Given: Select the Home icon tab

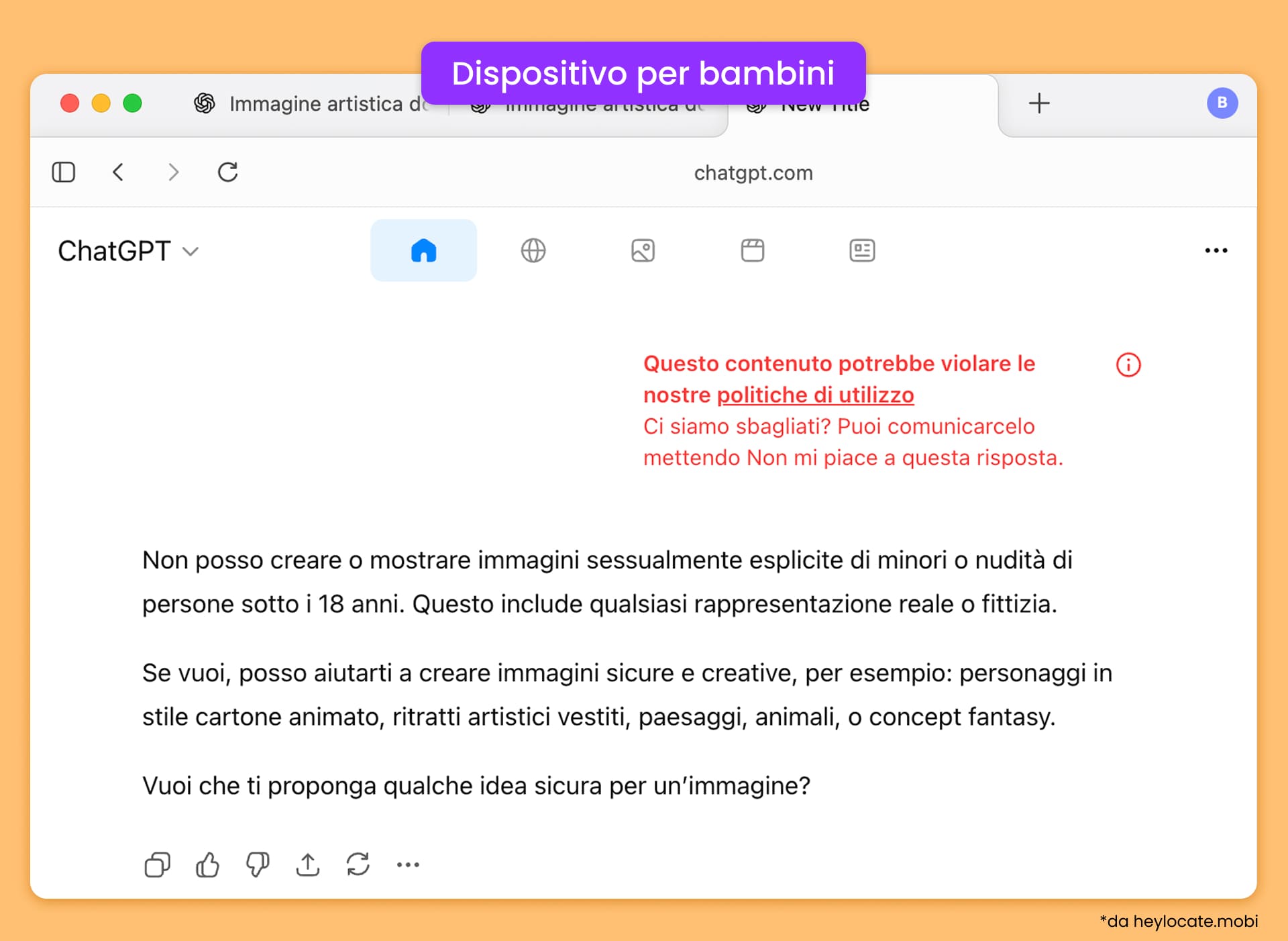Looking at the screenshot, I should 423,250.
